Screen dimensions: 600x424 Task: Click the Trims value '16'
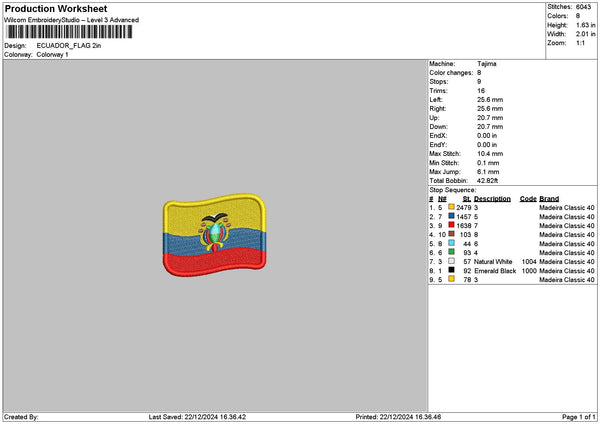[481, 91]
